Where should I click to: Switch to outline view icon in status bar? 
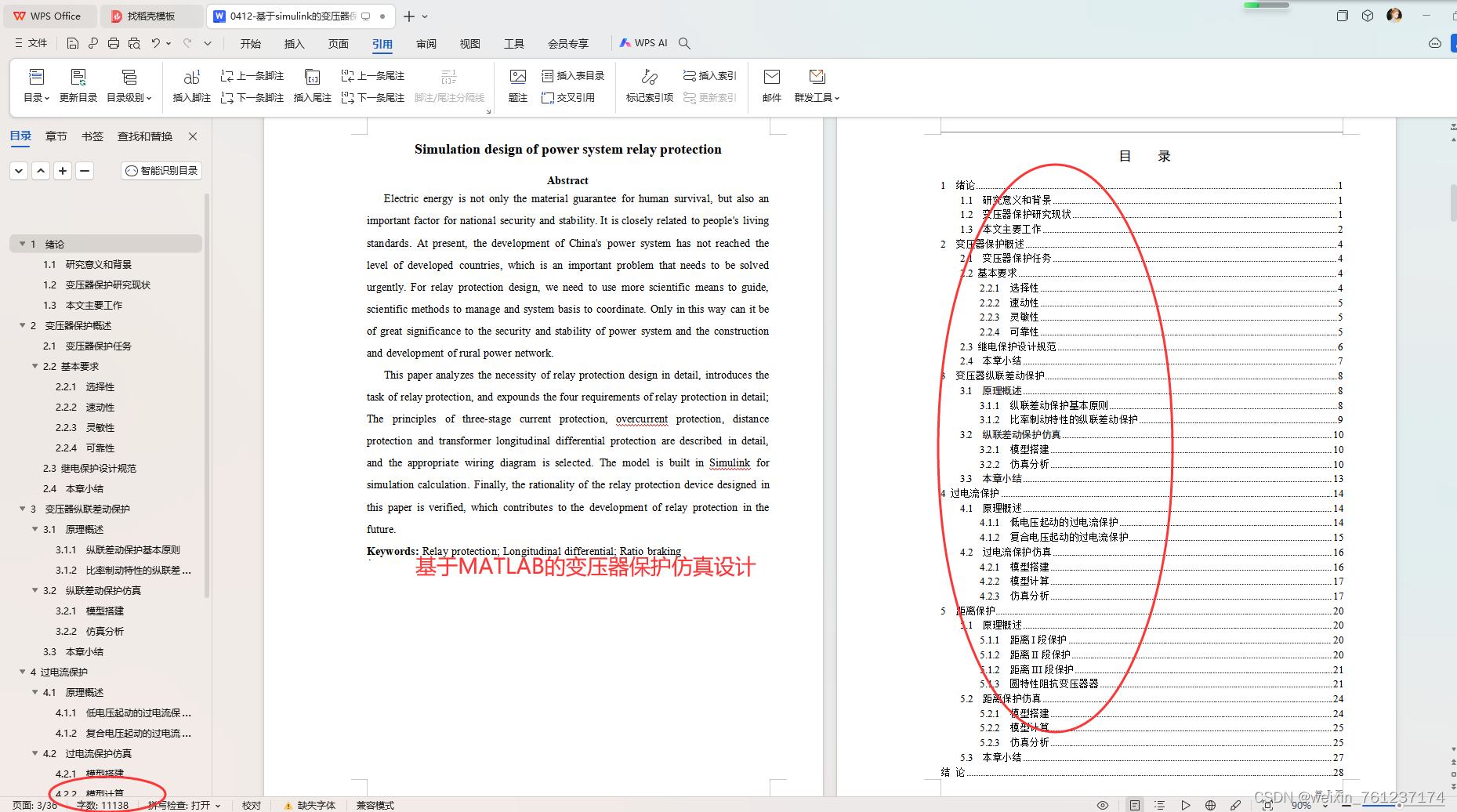point(1160,805)
